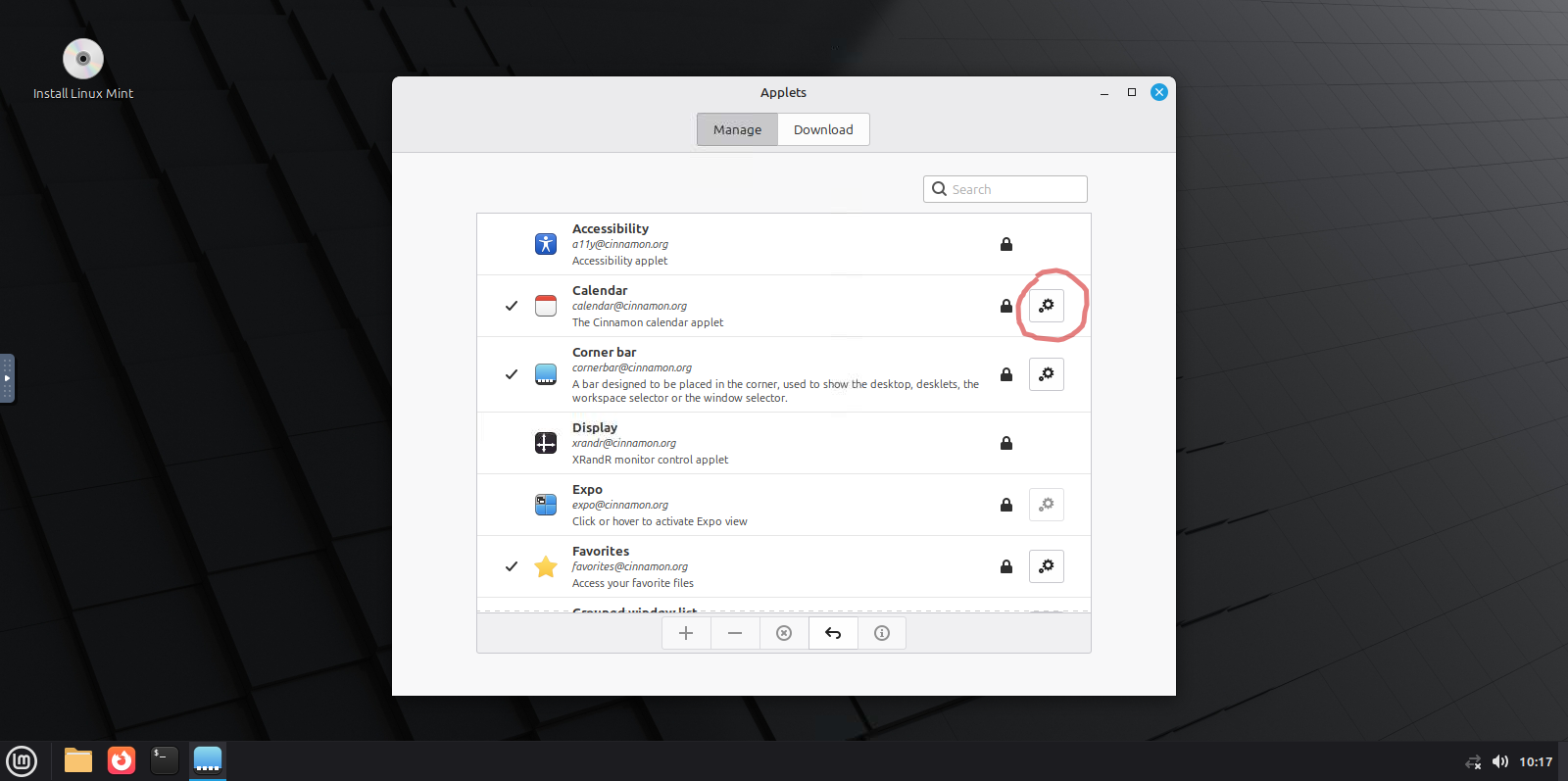Click the lock icon in Display row
Viewport: 1568px width, 781px height.
pos(1006,443)
